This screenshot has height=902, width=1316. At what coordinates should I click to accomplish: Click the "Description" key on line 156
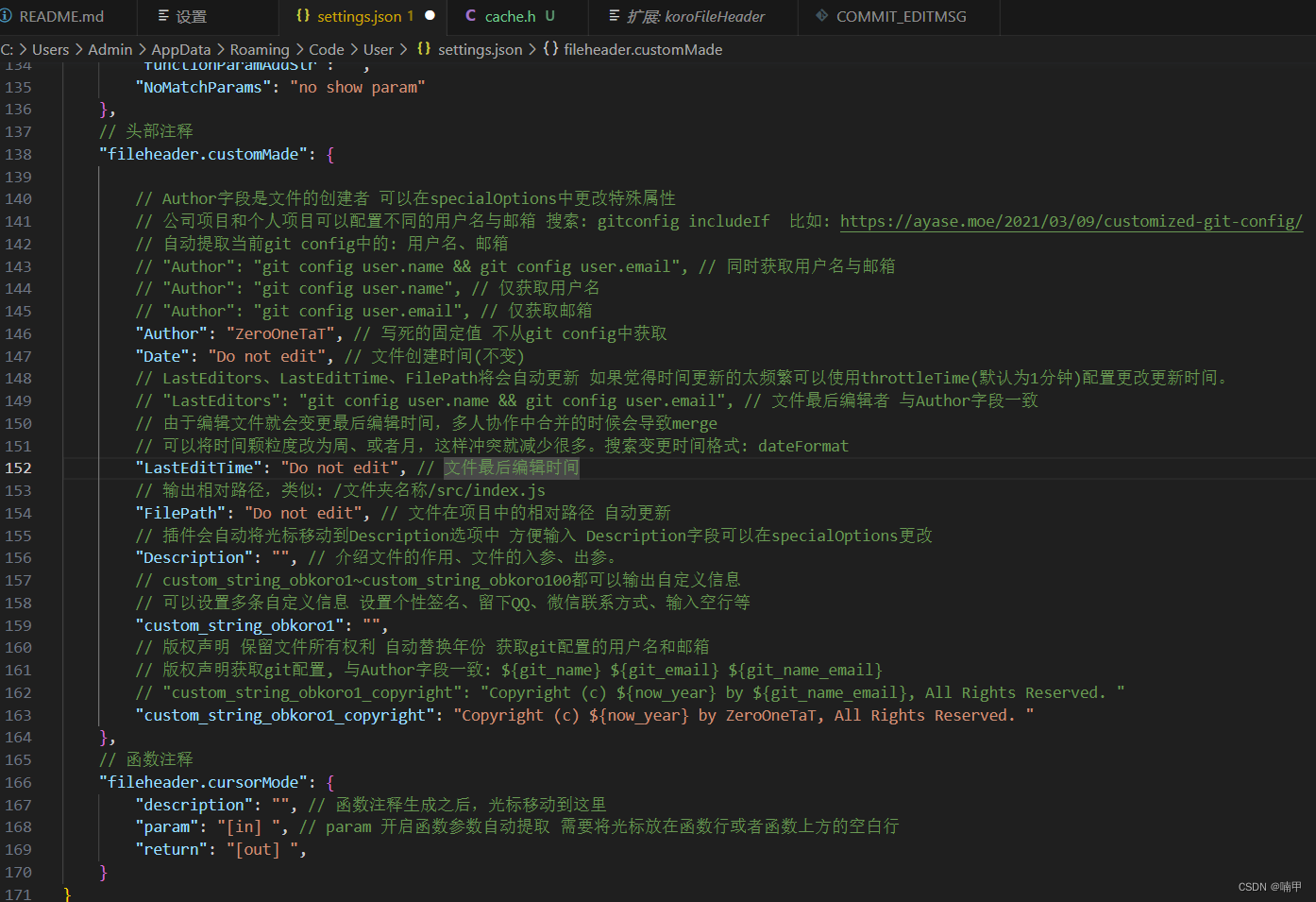pyautogui.click(x=194, y=558)
